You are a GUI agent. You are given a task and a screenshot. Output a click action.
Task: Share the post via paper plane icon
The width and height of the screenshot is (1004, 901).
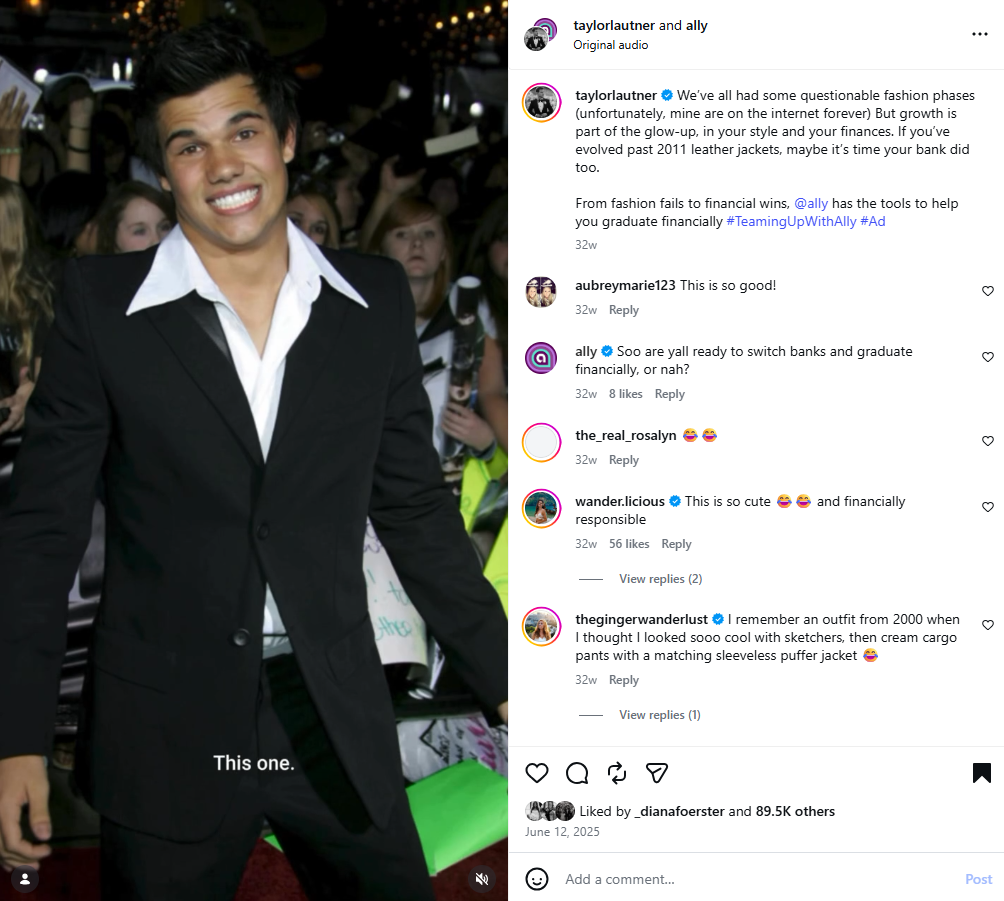tap(657, 773)
